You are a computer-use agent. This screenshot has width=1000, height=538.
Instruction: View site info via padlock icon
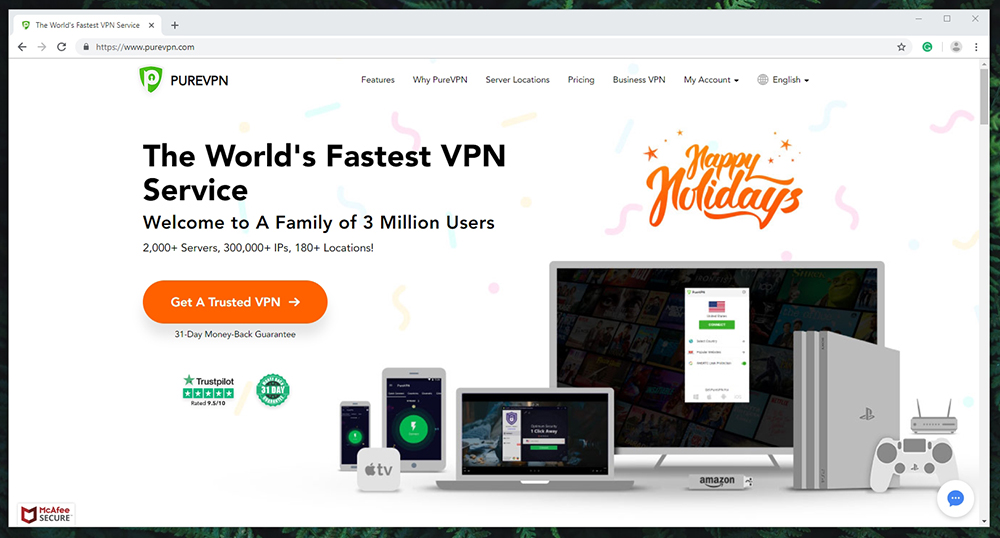[86, 47]
